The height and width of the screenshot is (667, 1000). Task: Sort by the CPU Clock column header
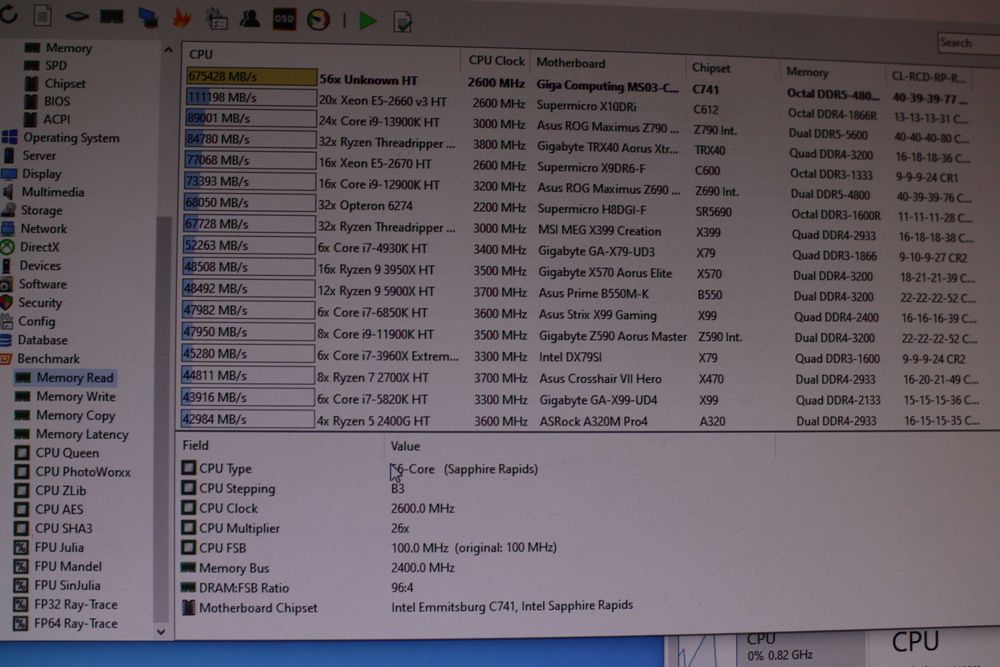click(496, 61)
